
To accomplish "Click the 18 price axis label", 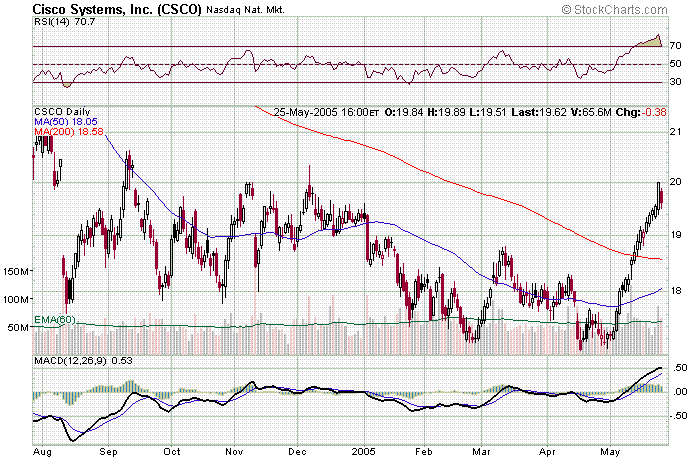I will click(675, 291).
